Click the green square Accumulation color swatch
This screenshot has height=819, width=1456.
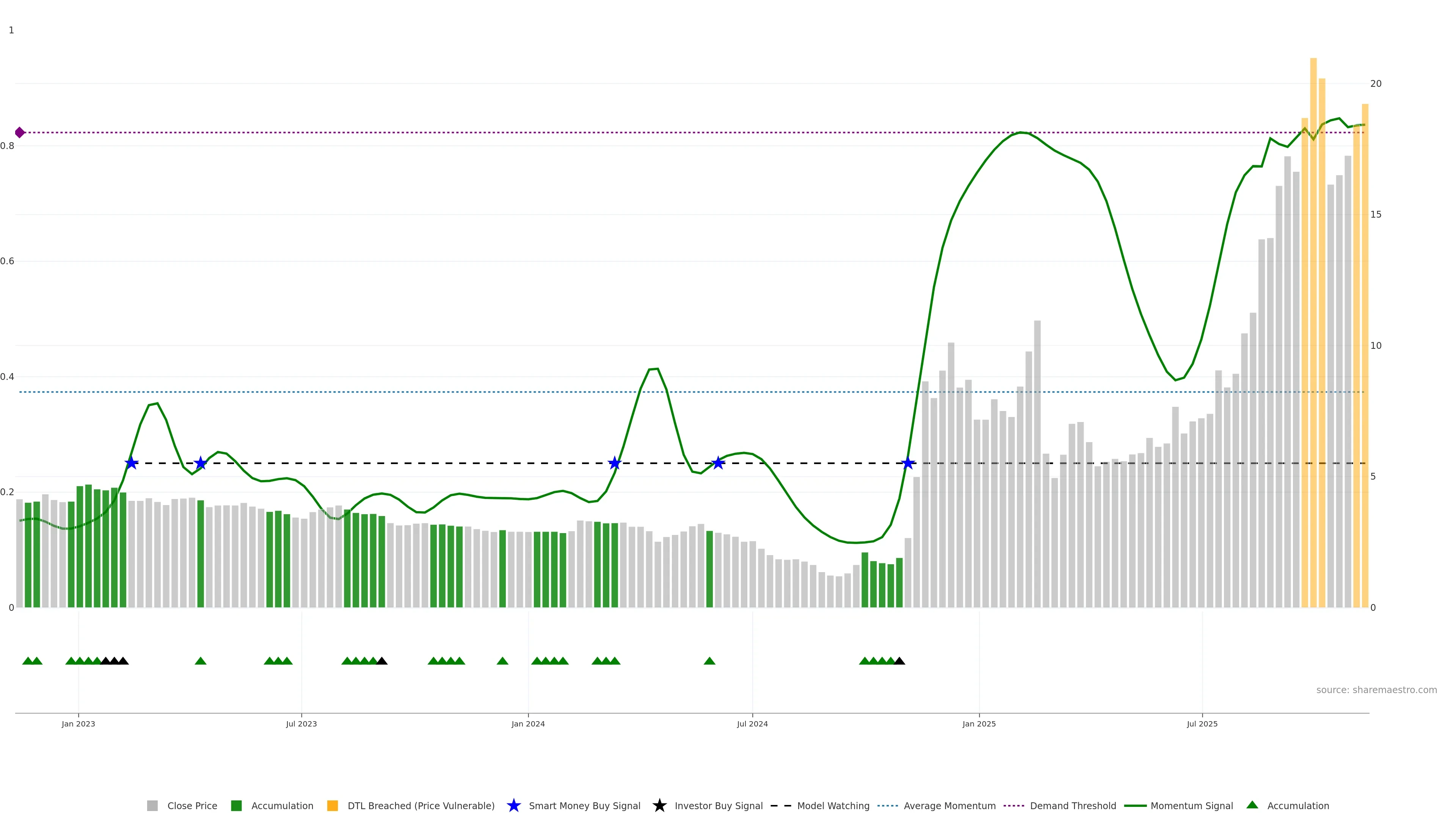click(x=236, y=806)
